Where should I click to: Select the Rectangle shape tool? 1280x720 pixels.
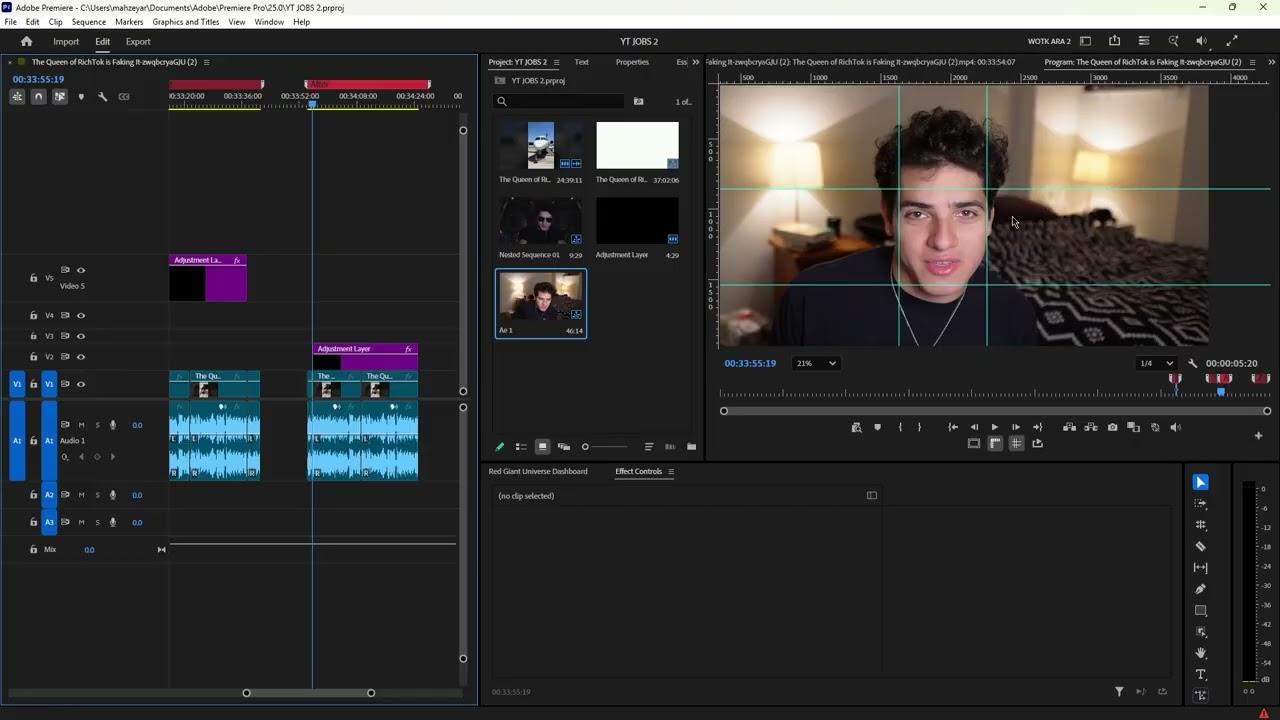(1201, 610)
